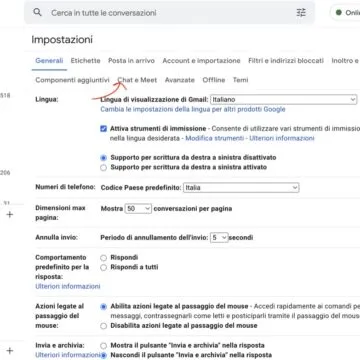360x360 pixels.
Task: Click the search magnifier icon
Action: tap(37, 13)
